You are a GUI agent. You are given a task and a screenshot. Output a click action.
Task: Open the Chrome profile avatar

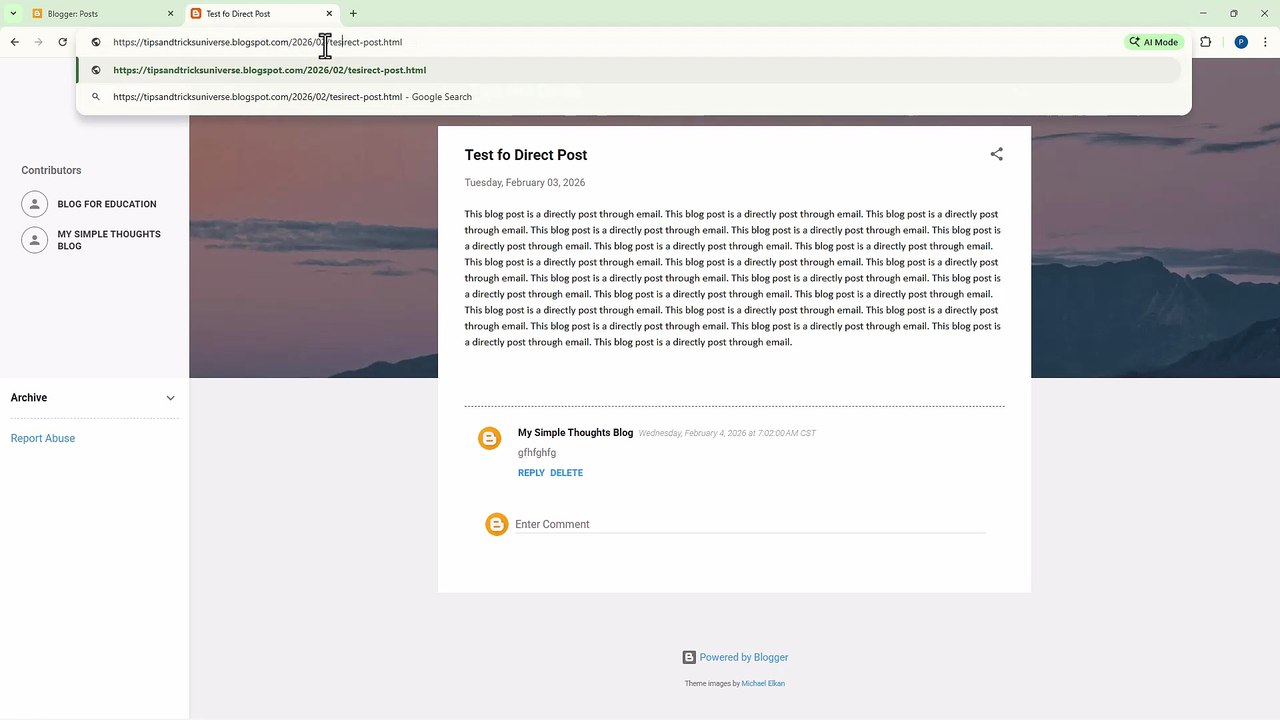click(1241, 42)
